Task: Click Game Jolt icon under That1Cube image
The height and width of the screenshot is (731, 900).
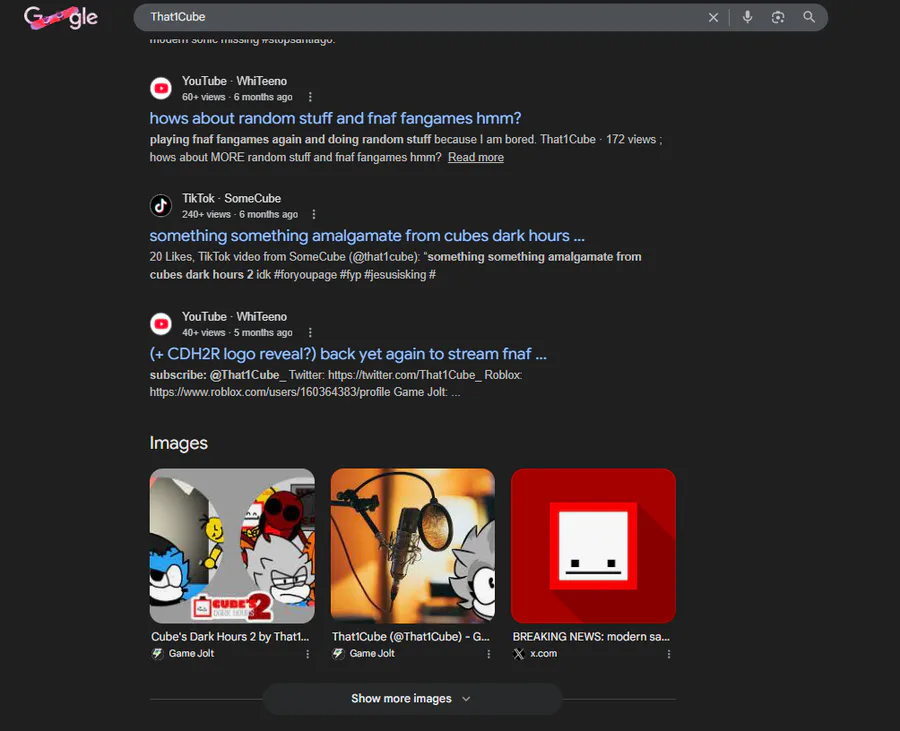Action: coord(338,654)
